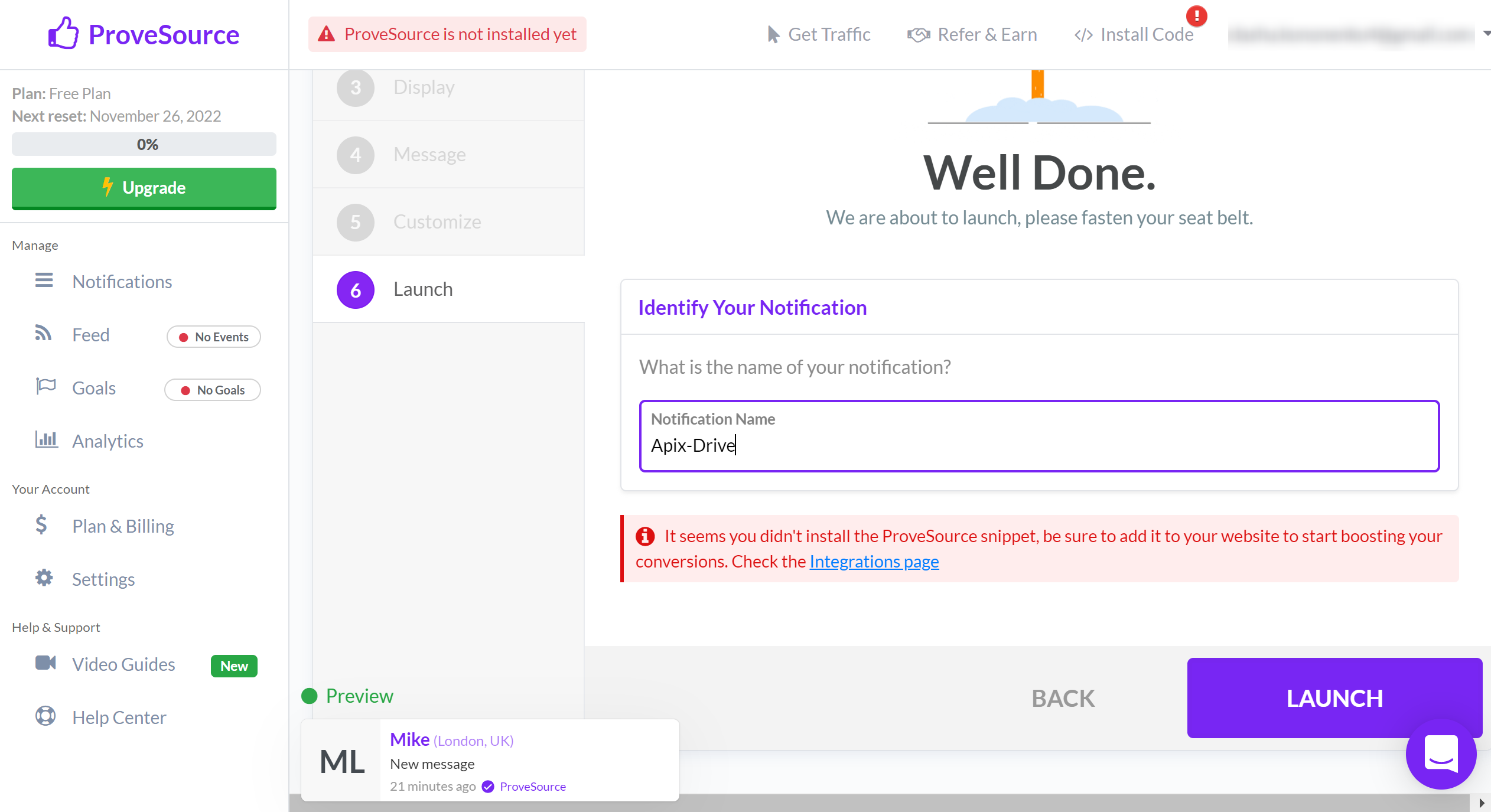Click the Analytics bar chart icon in sidebar

[x=45, y=440]
